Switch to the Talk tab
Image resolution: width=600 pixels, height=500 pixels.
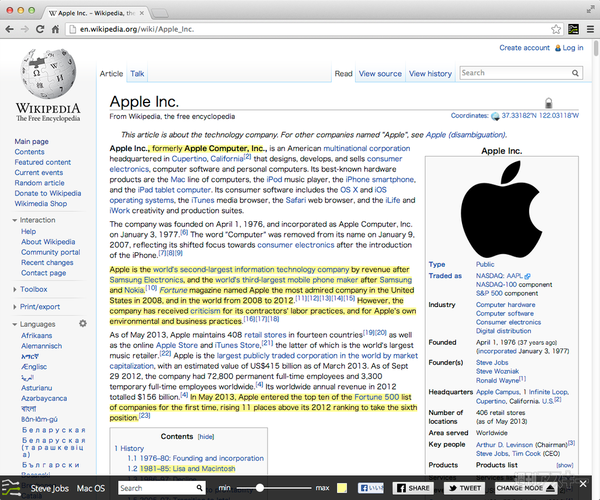[137, 73]
